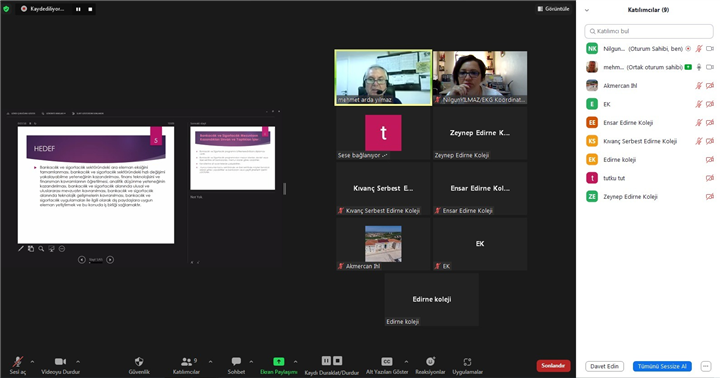The width and height of the screenshot is (720, 378).
Task: Open the Sohbet chat icon
Action: pyautogui.click(x=236, y=362)
